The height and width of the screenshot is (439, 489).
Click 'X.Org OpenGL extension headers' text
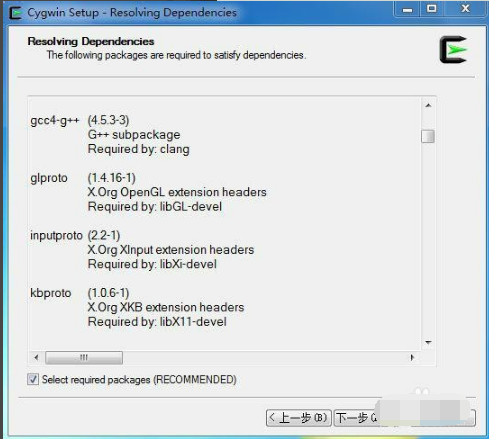tap(177, 192)
